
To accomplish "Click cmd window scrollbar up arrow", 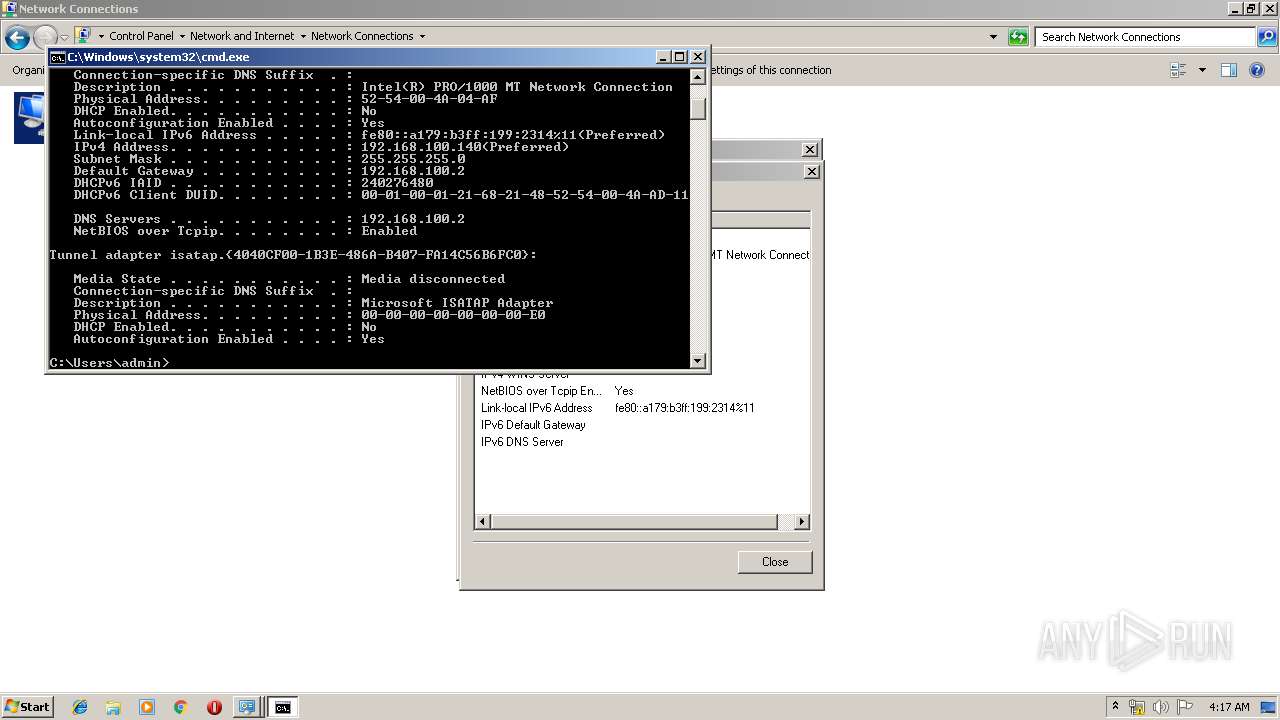I will click(698, 76).
